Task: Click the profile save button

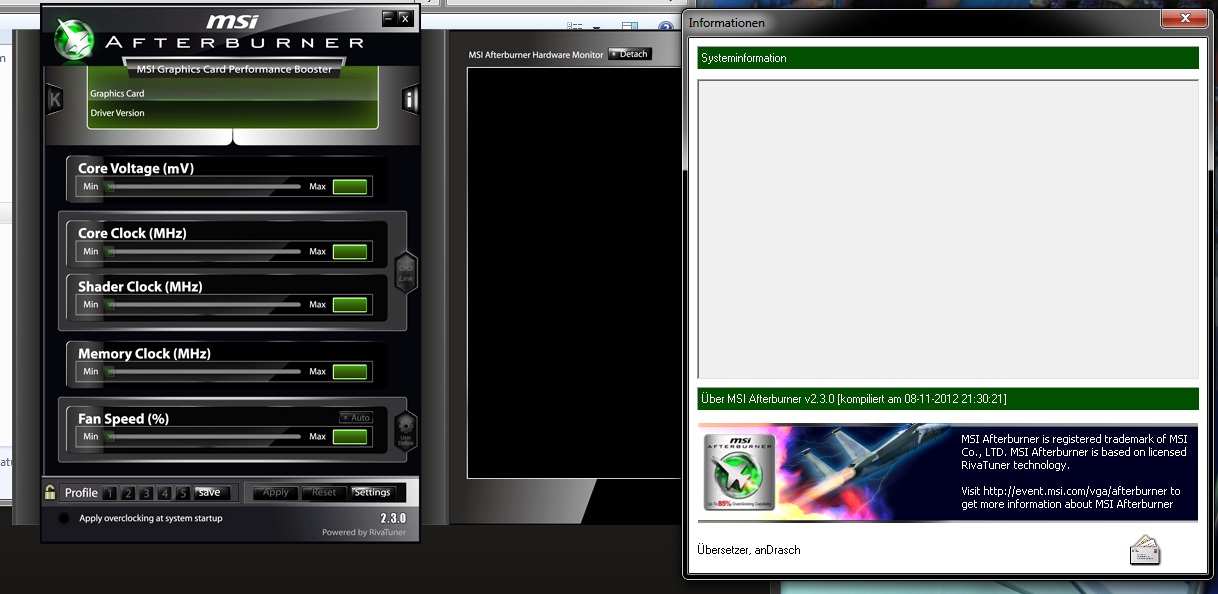Action: click(212, 492)
